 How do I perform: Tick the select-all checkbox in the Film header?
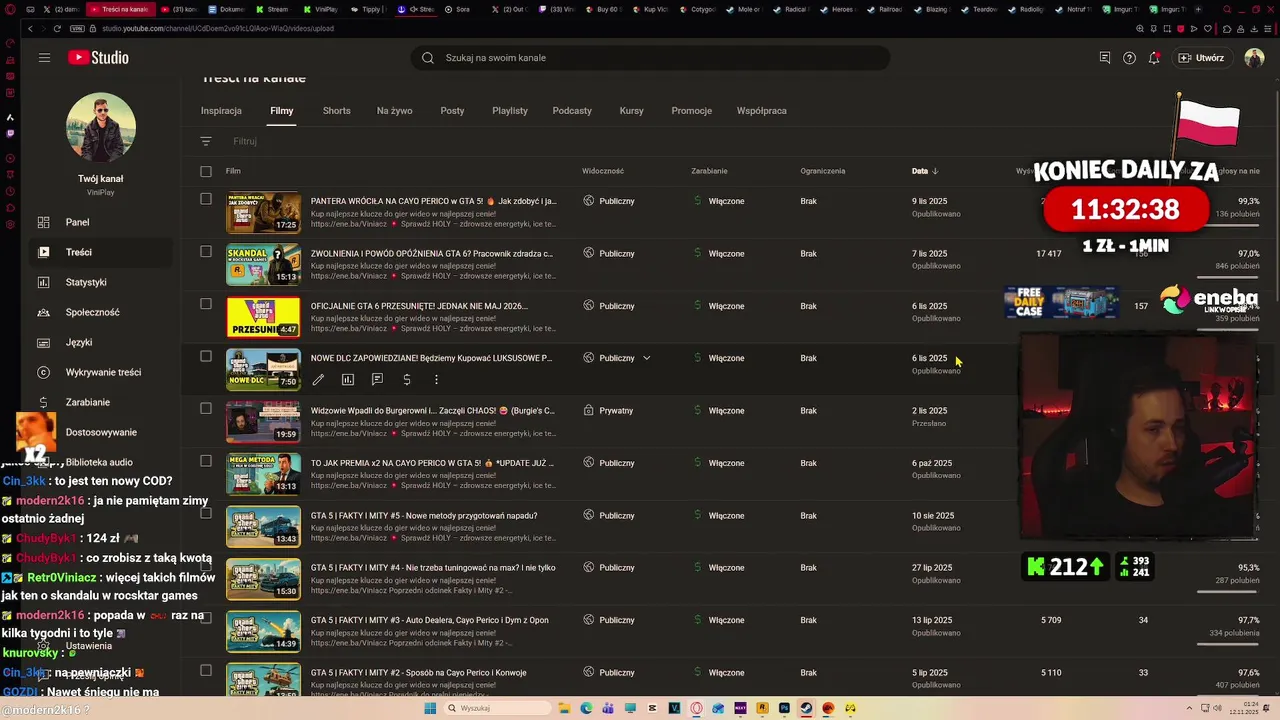(x=206, y=171)
